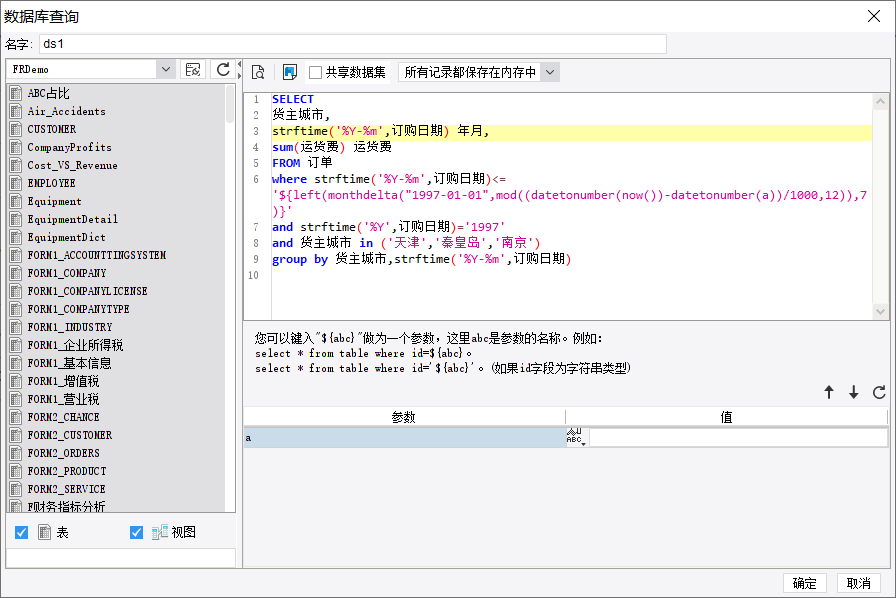Click the 值 column header
The width and height of the screenshot is (896, 598).
[726, 417]
